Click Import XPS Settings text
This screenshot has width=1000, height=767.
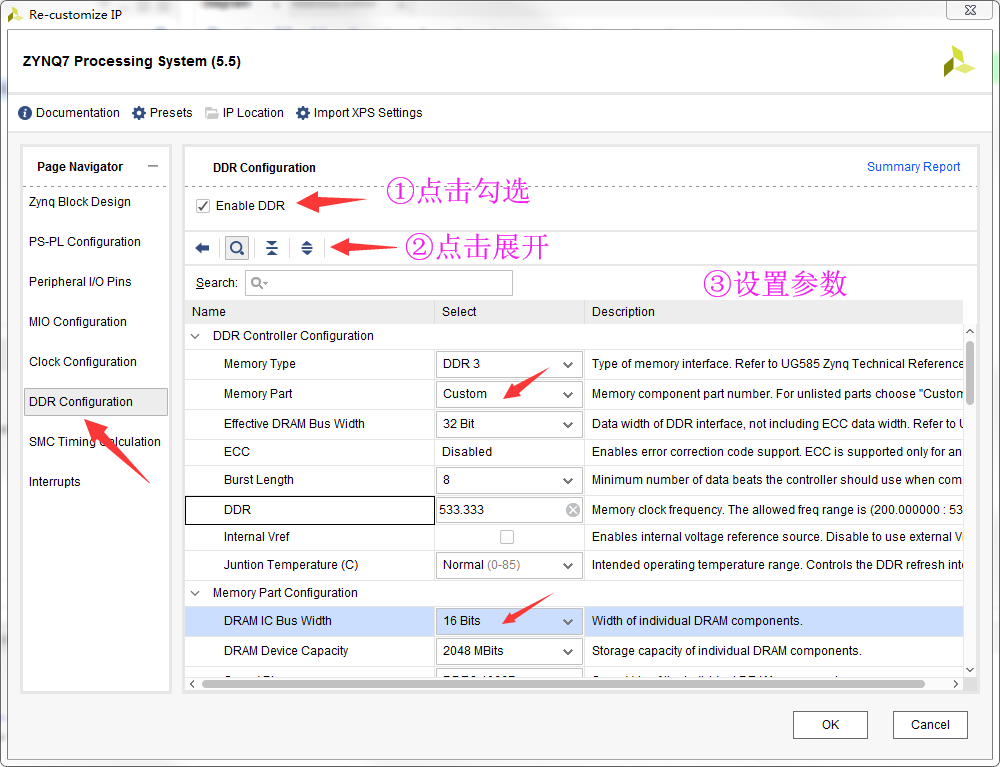coord(368,113)
